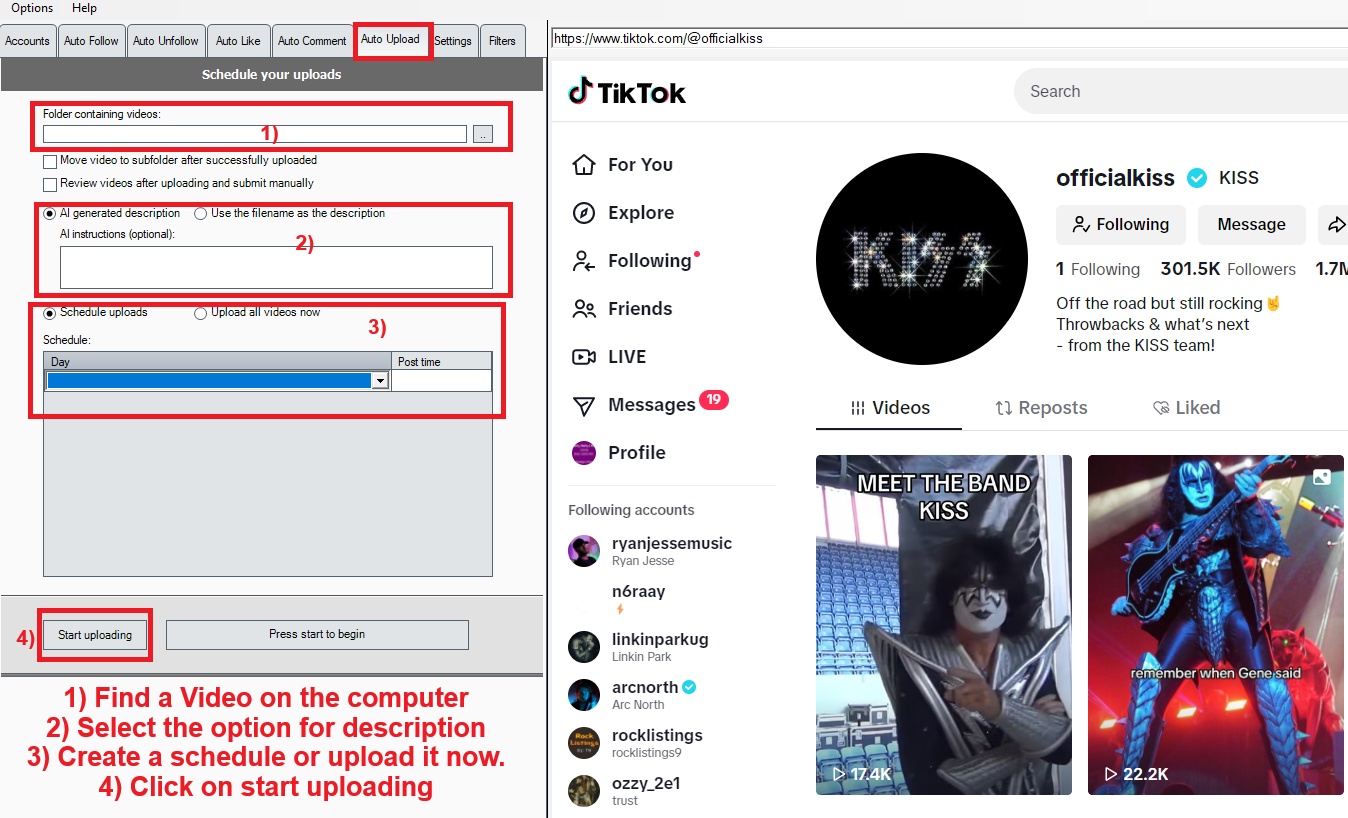
Task: Open arcnorth avatar in following accounts
Action: 584,695
